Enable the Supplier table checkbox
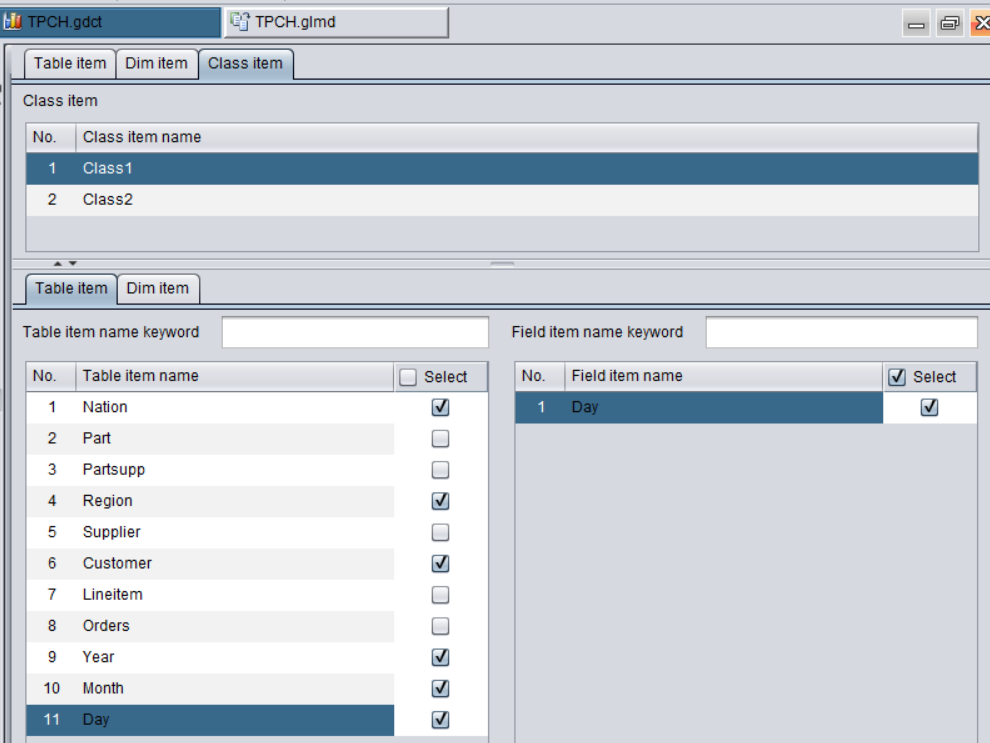This screenshot has width=990, height=743. [x=440, y=532]
